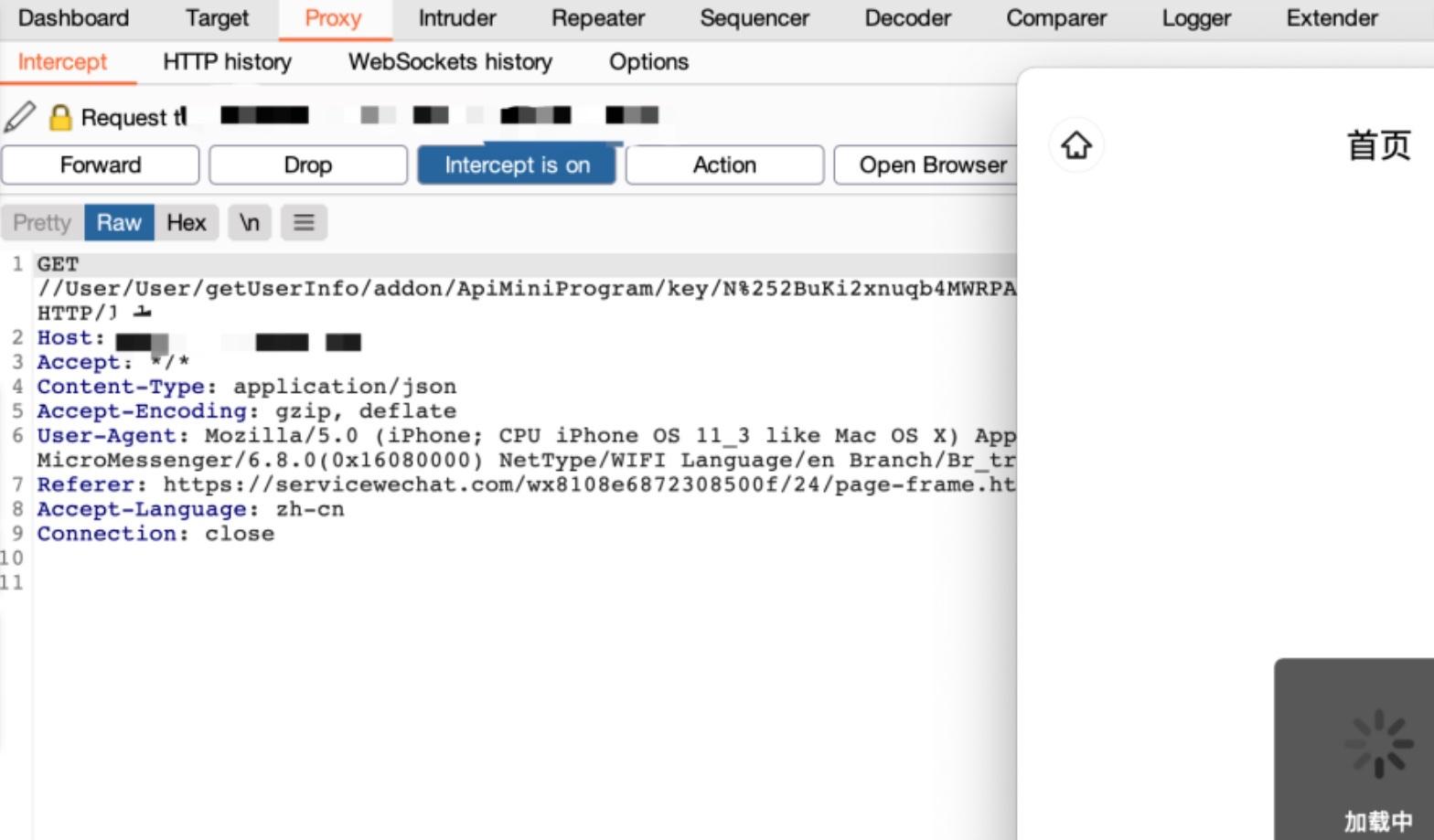Open the Decoder tab
1434x840 pixels.
click(x=907, y=18)
